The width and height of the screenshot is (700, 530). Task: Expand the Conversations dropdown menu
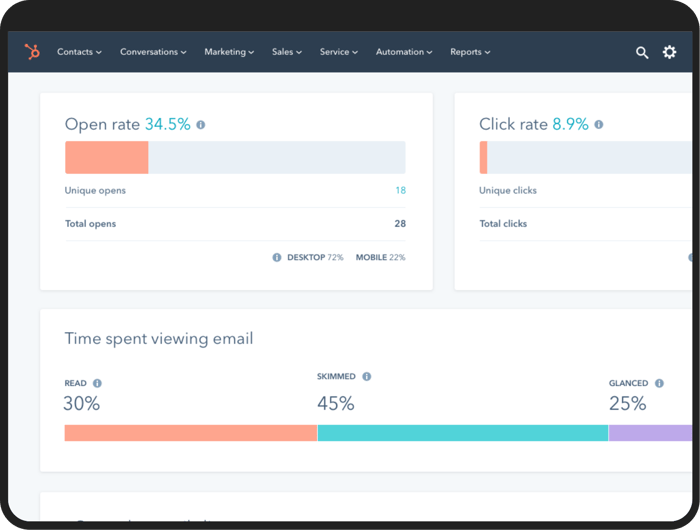[x=154, y=52]
